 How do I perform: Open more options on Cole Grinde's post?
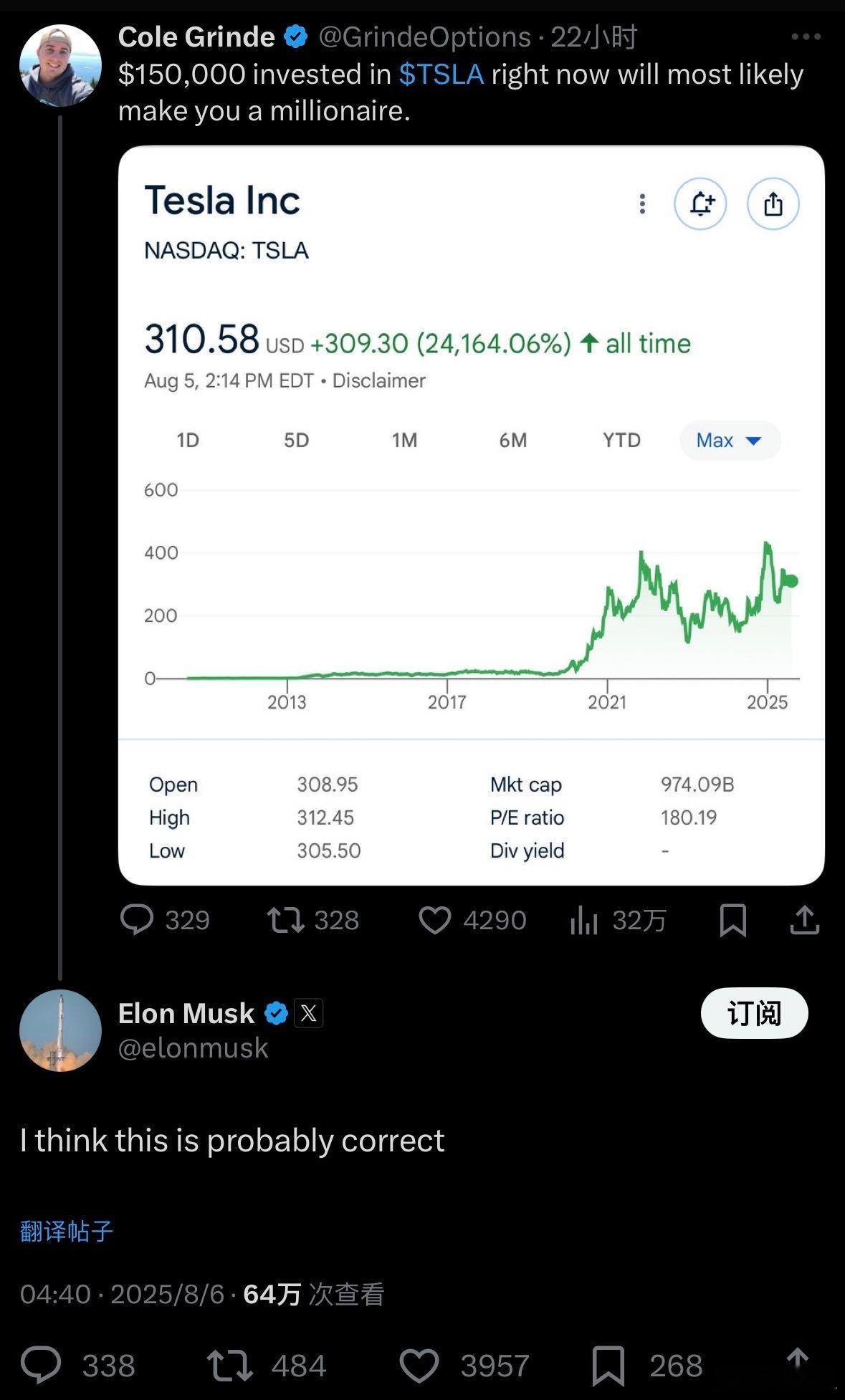[806, 37]
